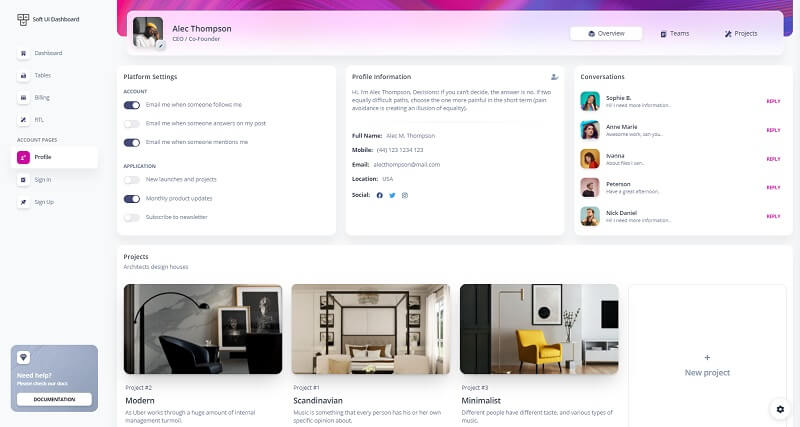Open the Instagram social icon

[405, 195]
